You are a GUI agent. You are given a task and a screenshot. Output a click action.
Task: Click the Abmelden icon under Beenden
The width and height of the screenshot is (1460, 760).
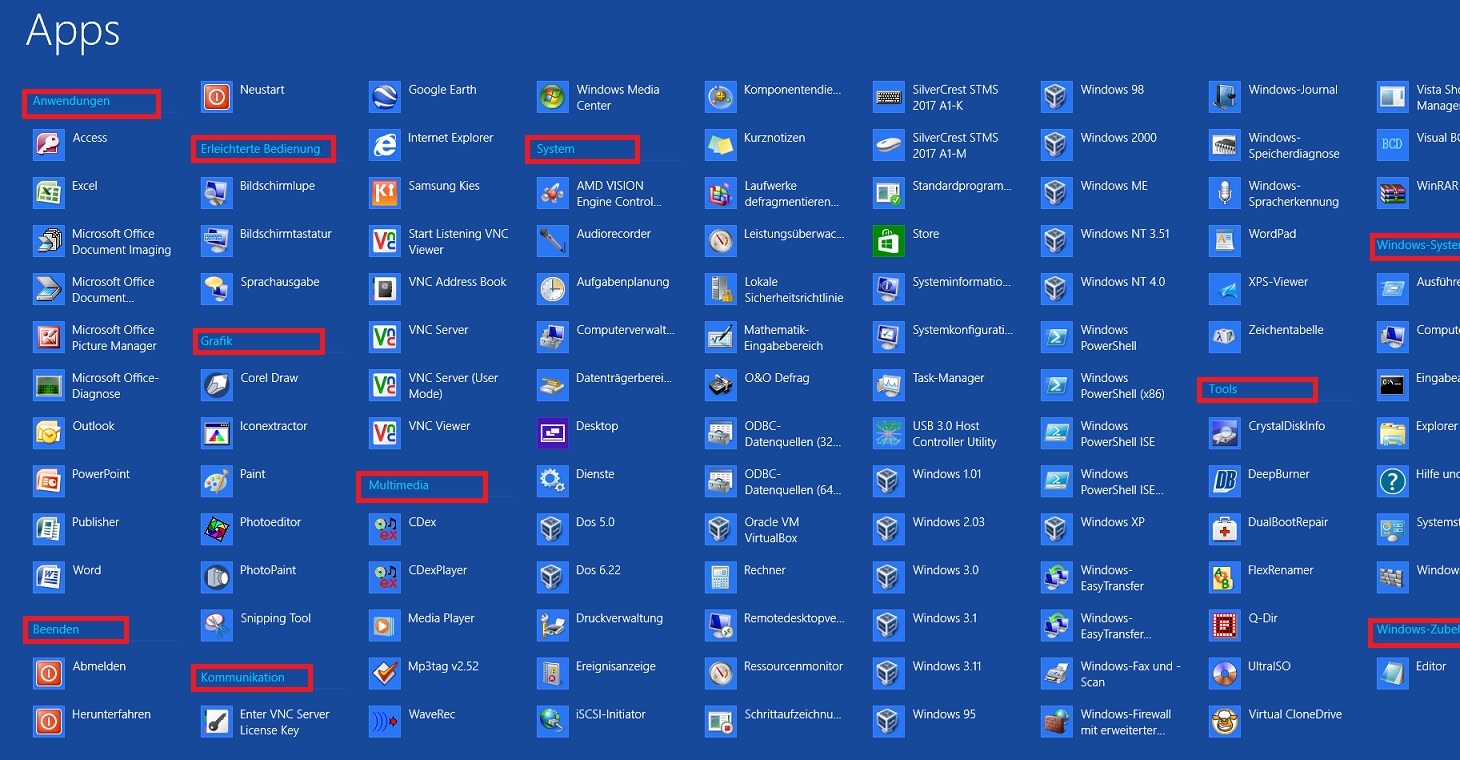click(48, 673)
